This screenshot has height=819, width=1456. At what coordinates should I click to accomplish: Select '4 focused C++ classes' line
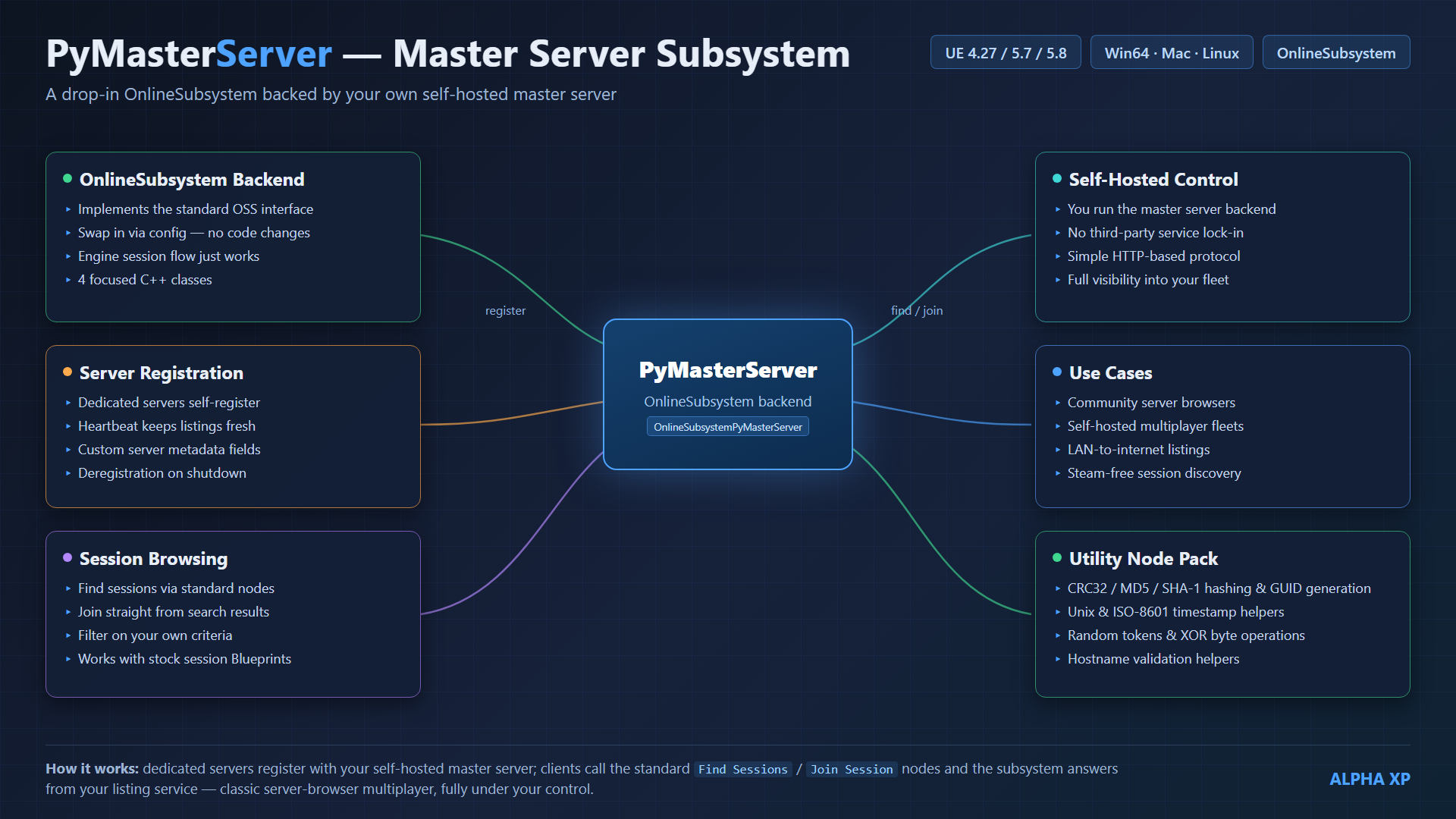(x=145, y=280)
